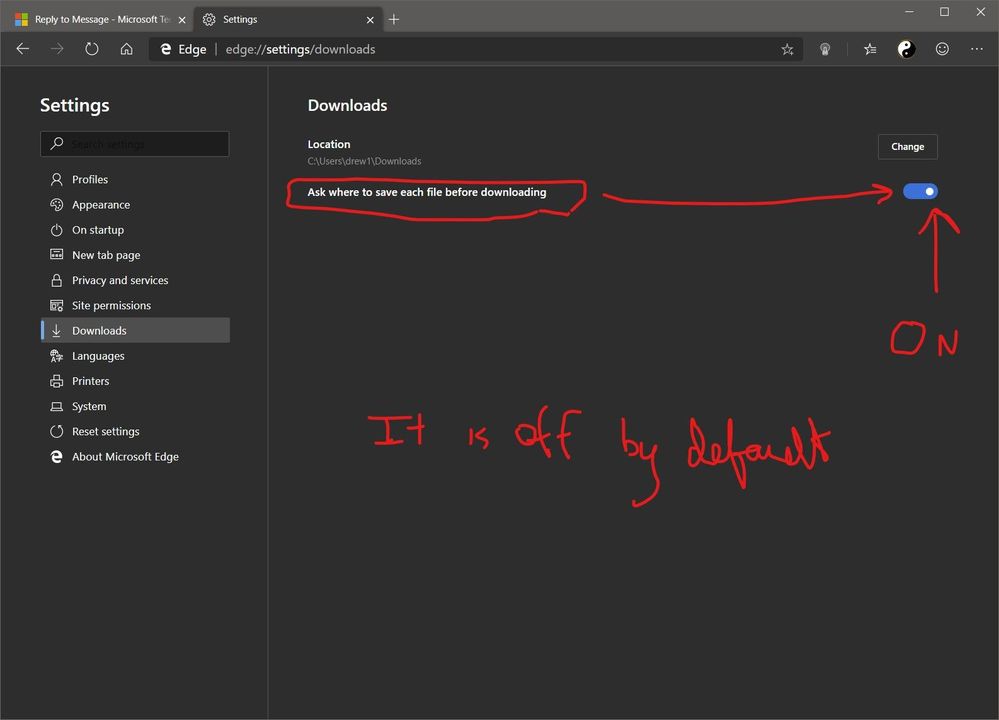Open the Settings and more ellipsis menu

pos(977,49)
